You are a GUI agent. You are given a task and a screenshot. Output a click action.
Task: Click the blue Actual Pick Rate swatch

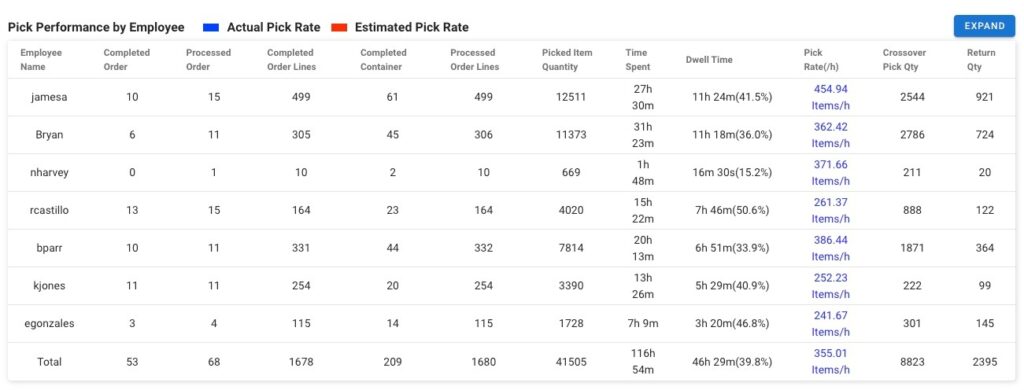(x=211, y=27)
